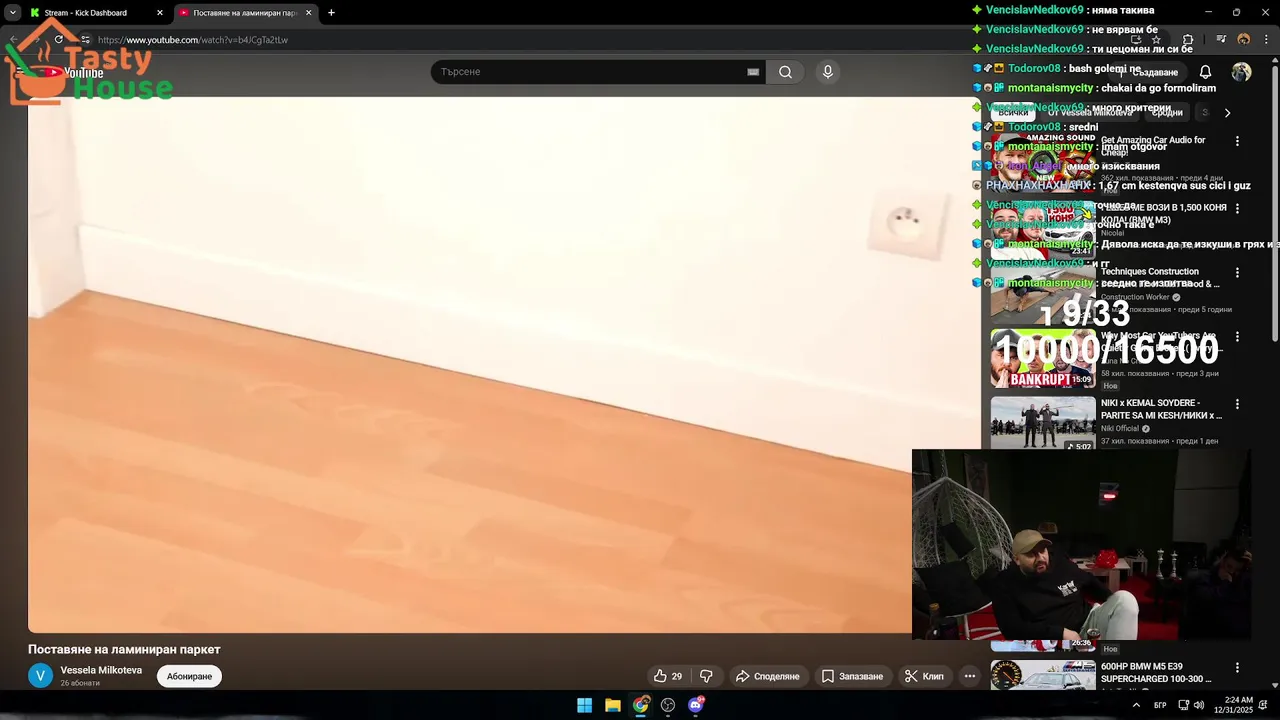Open the Techniques Construction thumbnail
Viewport: 1280px width, 720px height.
(x=1043, y=294)
